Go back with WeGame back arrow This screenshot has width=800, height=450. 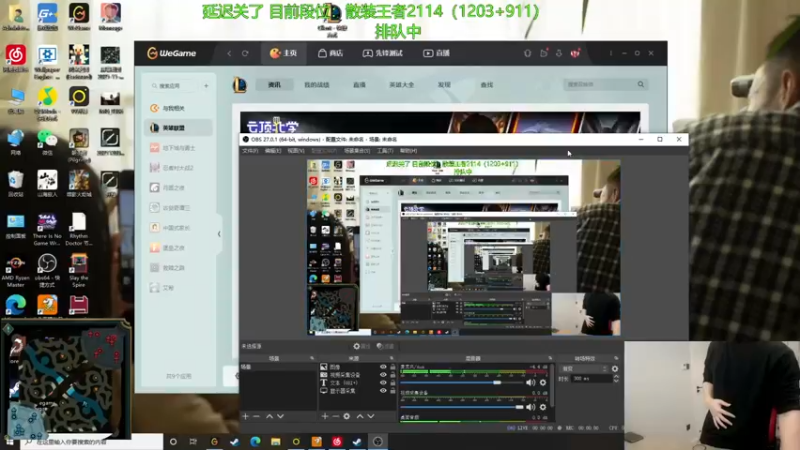(229, 53)
